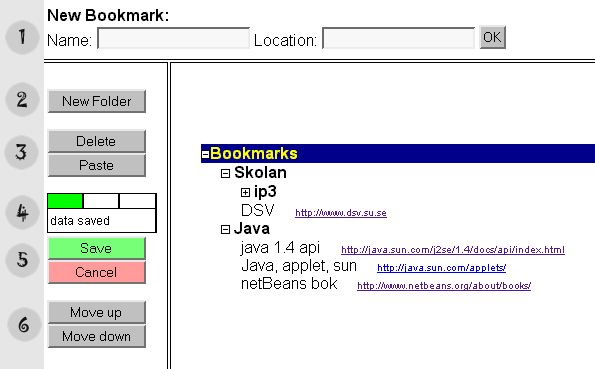Image resolution: width=595 pixels, height=369 pixels.
Task: Select the DSV bookmark name
Action: tap(258, 210)
